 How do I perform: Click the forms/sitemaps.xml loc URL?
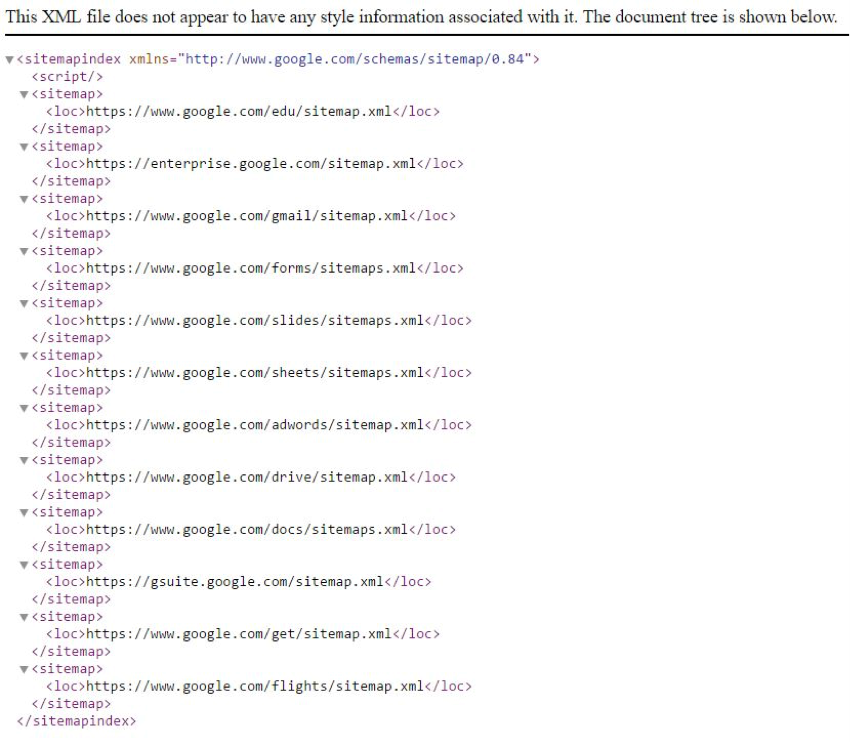tap(251, 268)
